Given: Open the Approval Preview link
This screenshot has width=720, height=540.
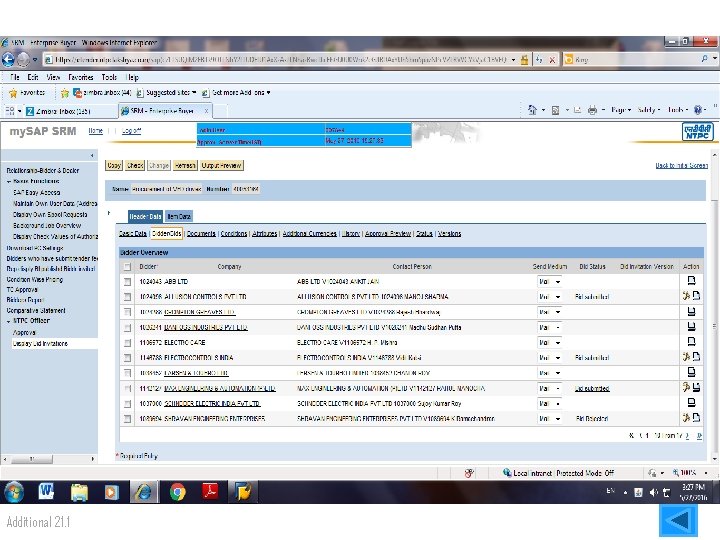Looking at the screenshot, I should [388, 234].
